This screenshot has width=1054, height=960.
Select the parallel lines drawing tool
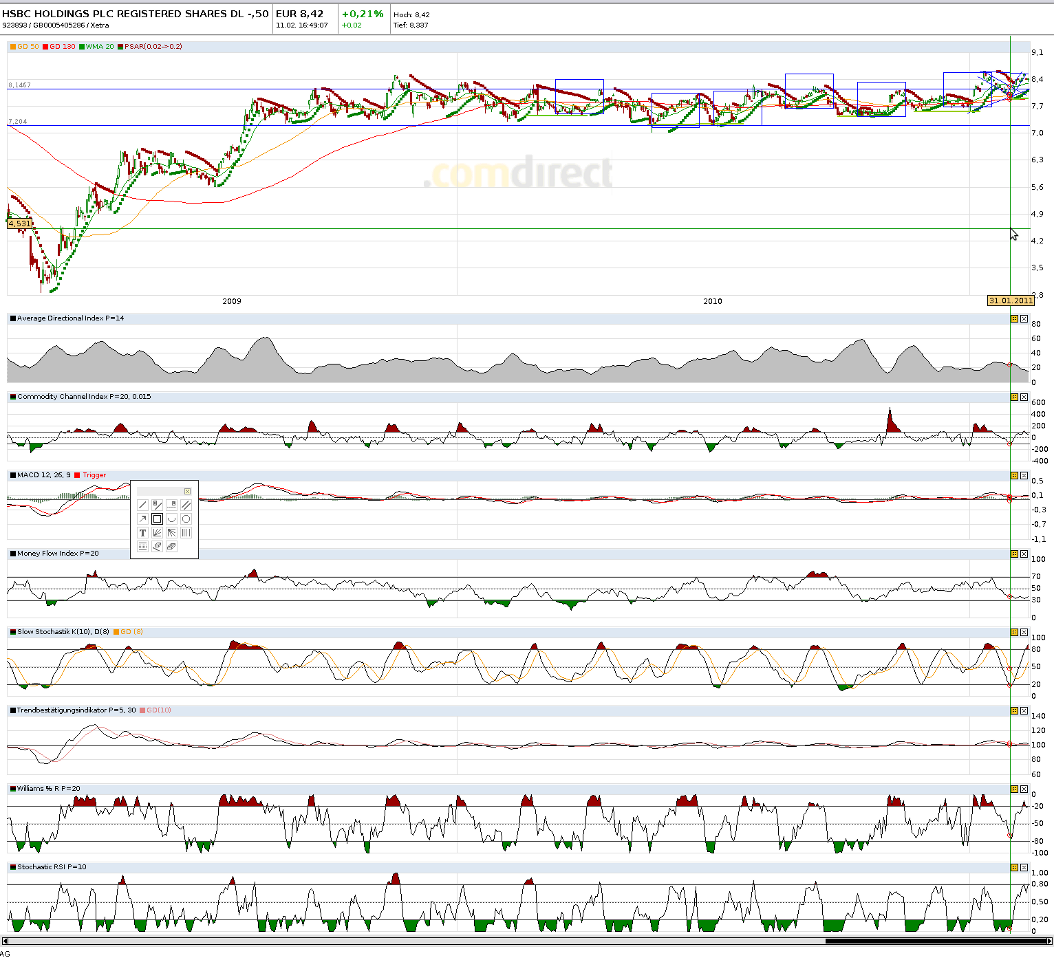tap(186, 505)
